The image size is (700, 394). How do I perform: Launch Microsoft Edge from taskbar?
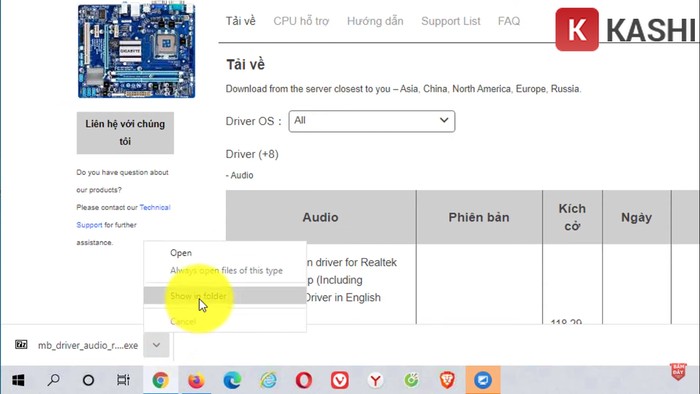[x=232, y=380]
